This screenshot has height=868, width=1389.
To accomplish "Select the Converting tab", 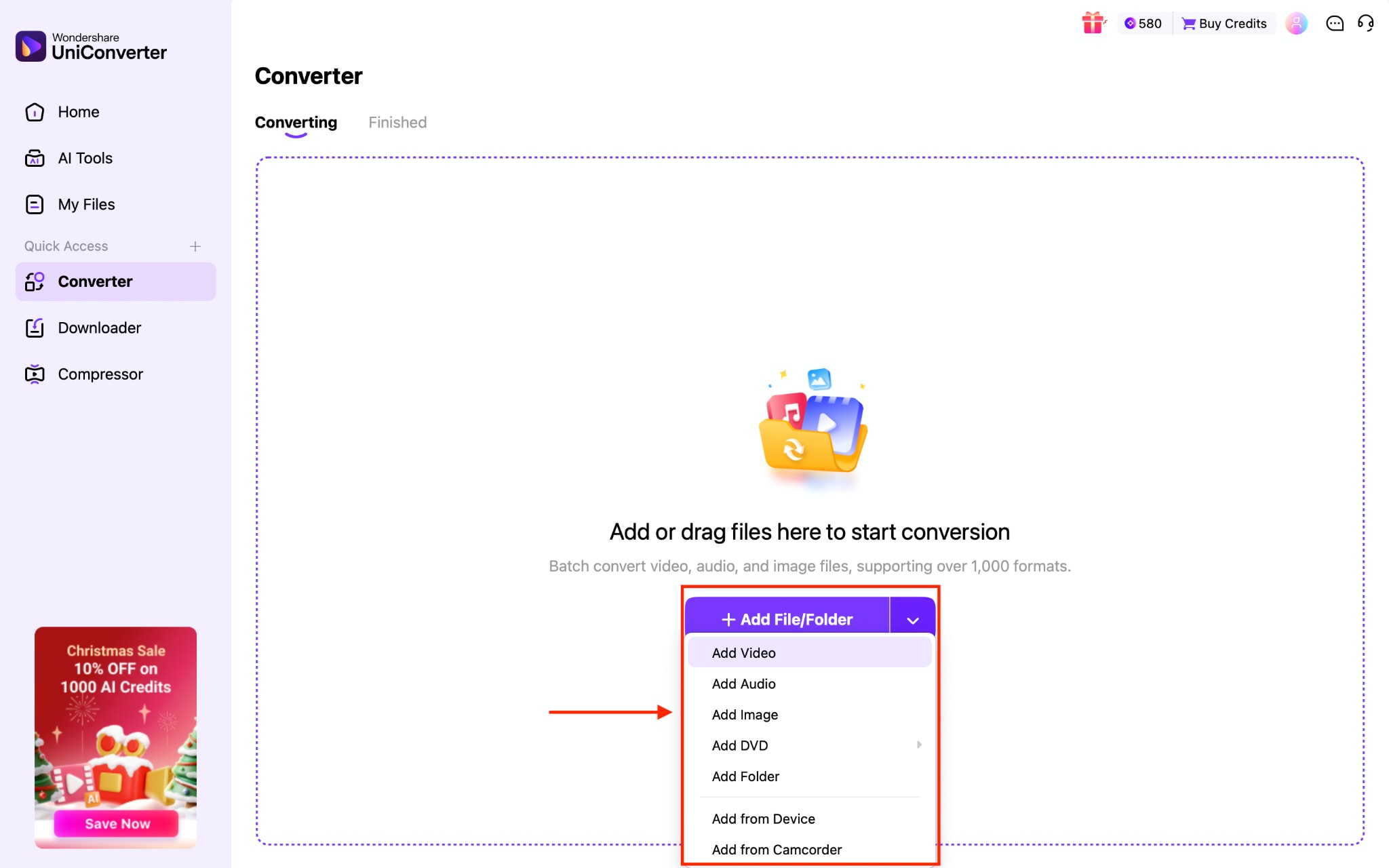I will tap(296, 122).
